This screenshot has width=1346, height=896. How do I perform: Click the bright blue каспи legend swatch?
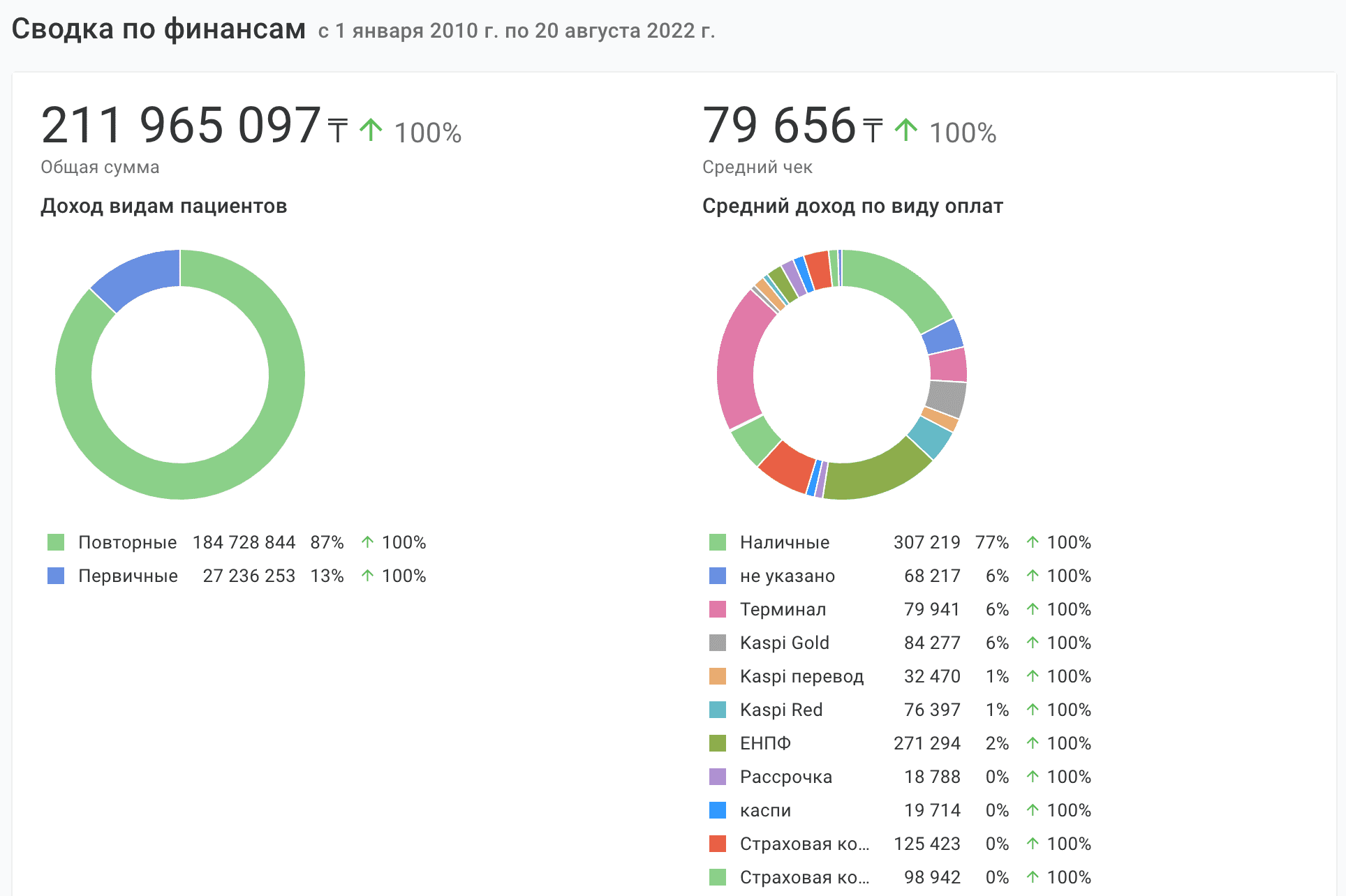tap(717, 810)
